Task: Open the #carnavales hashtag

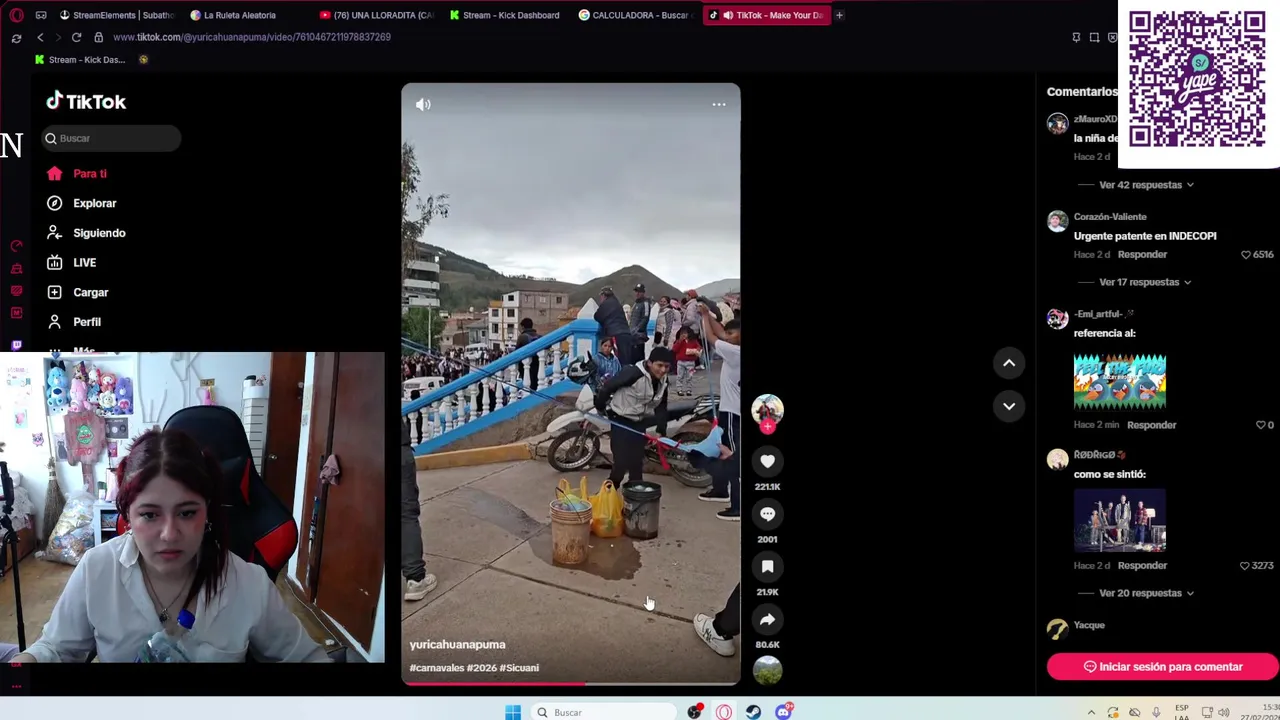Action: pyautogui.click(x=436, y=668)
